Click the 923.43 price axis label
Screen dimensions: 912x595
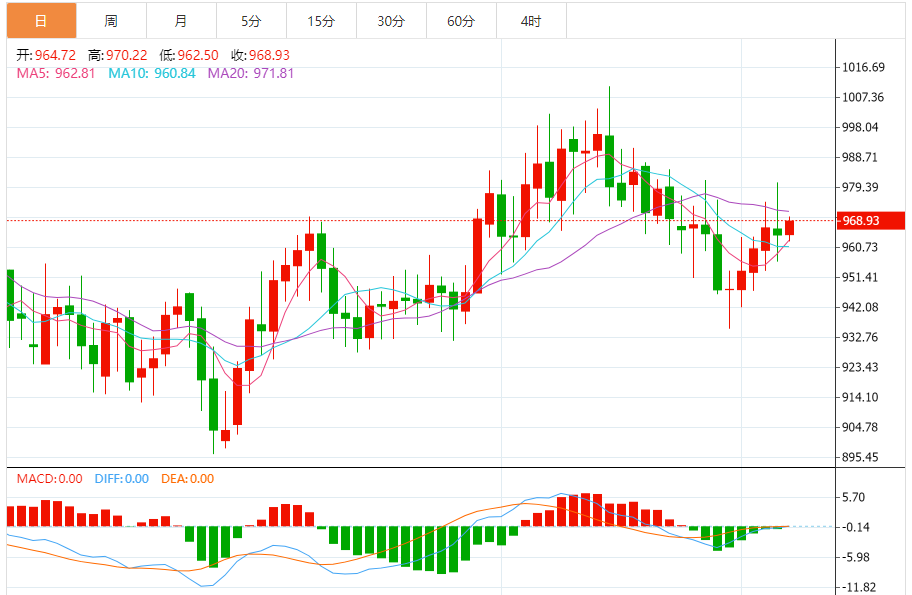[x=860, y=367]
